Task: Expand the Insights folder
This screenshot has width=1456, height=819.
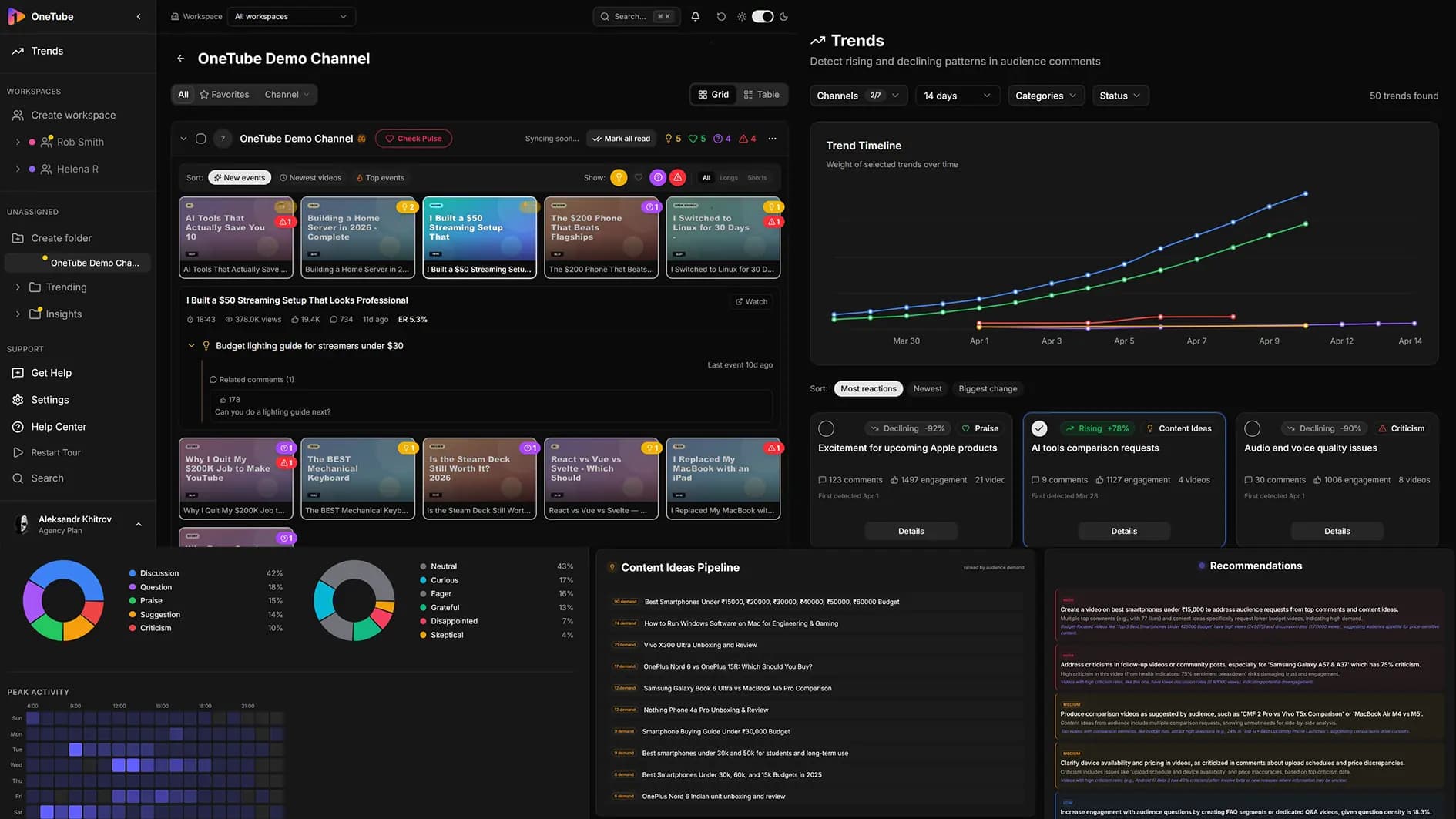Action: tap(18, 314)
